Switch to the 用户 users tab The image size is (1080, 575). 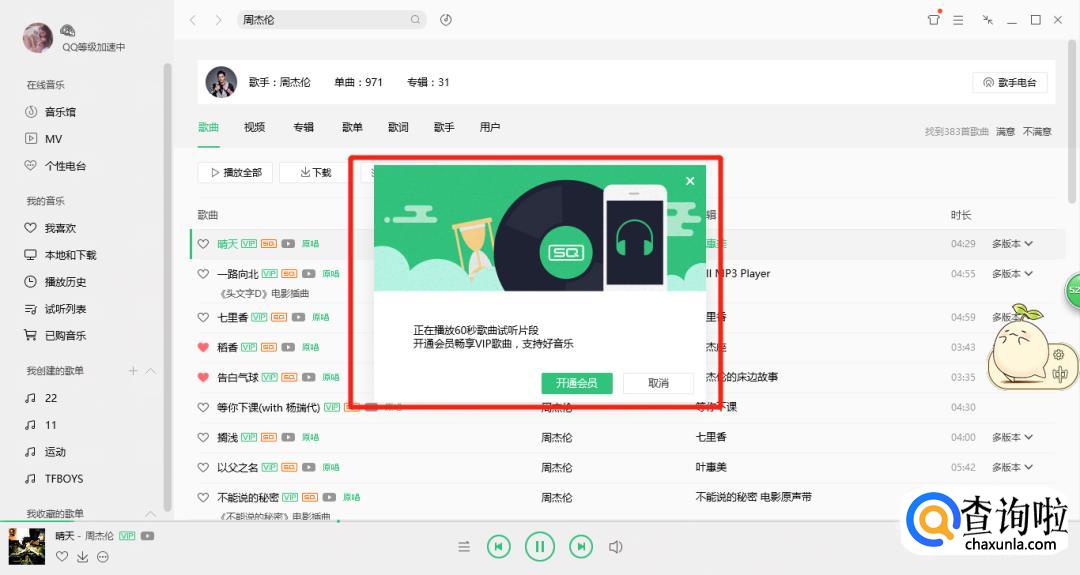(x=490, y=127)
